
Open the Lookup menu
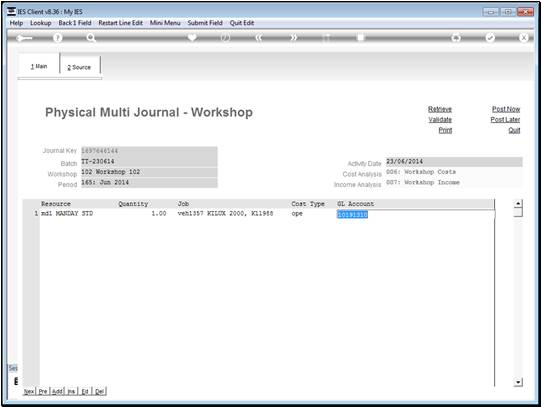coord(41,23)
